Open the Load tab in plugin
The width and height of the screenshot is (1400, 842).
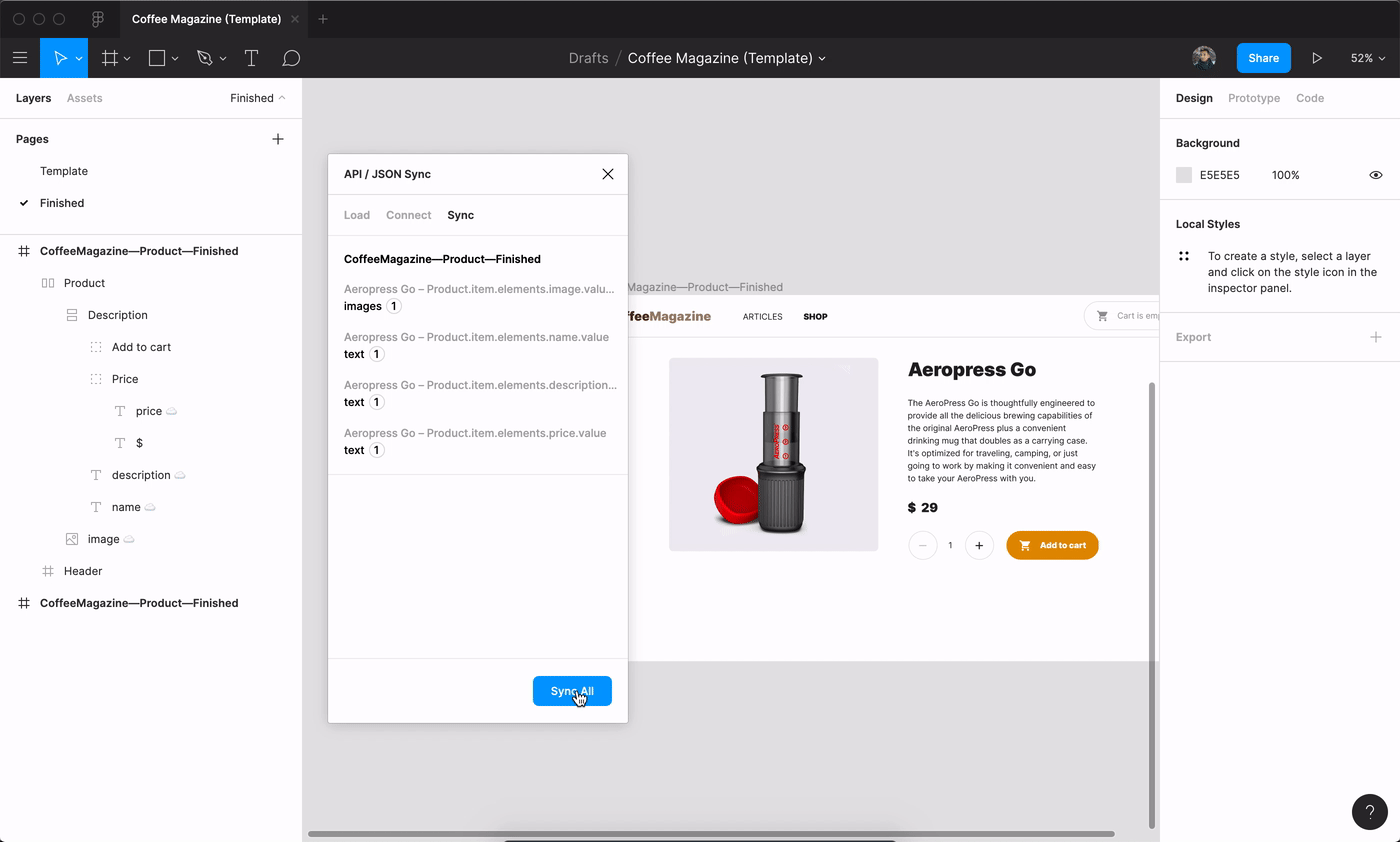[x=357, y=215]
